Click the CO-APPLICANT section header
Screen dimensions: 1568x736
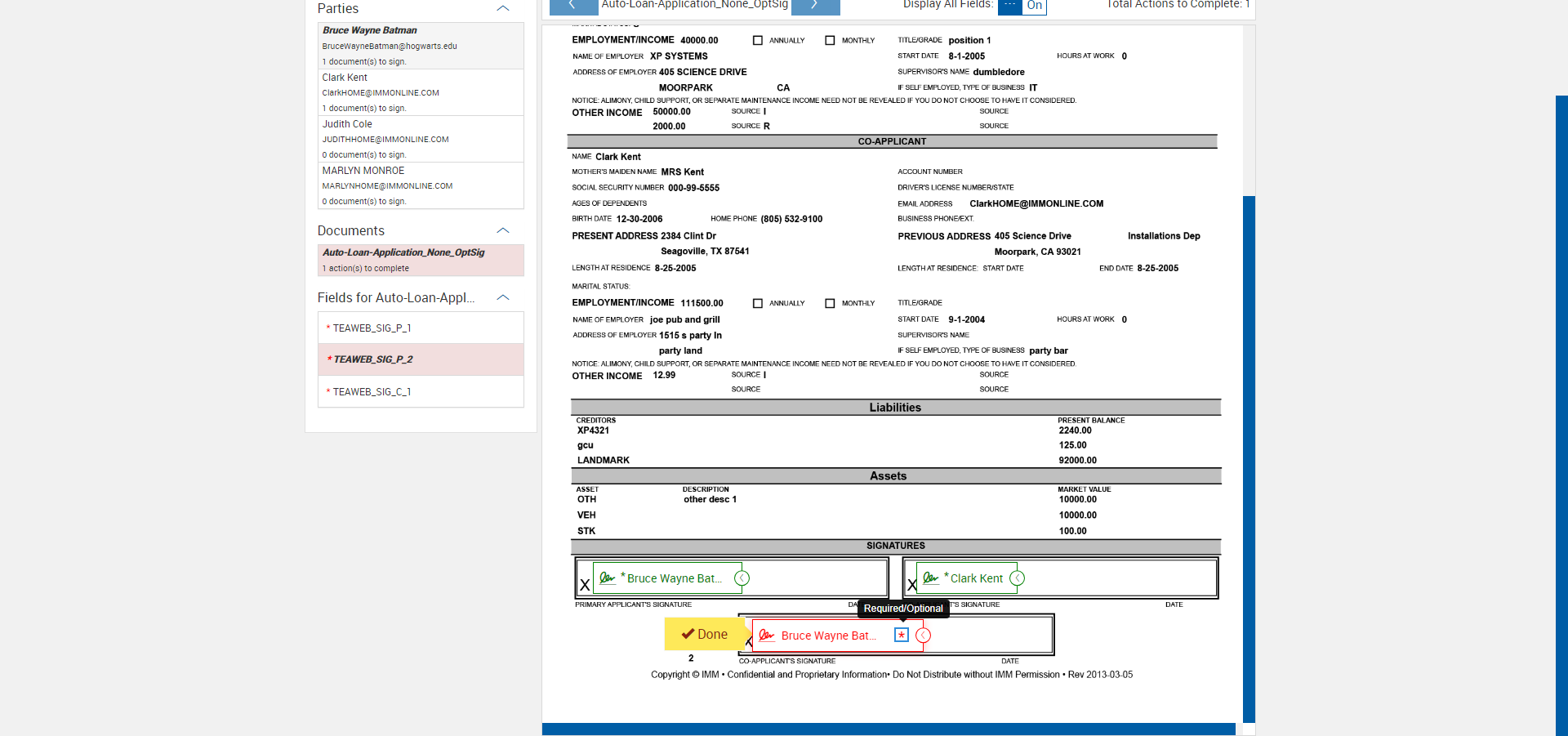tap(892, 141)
